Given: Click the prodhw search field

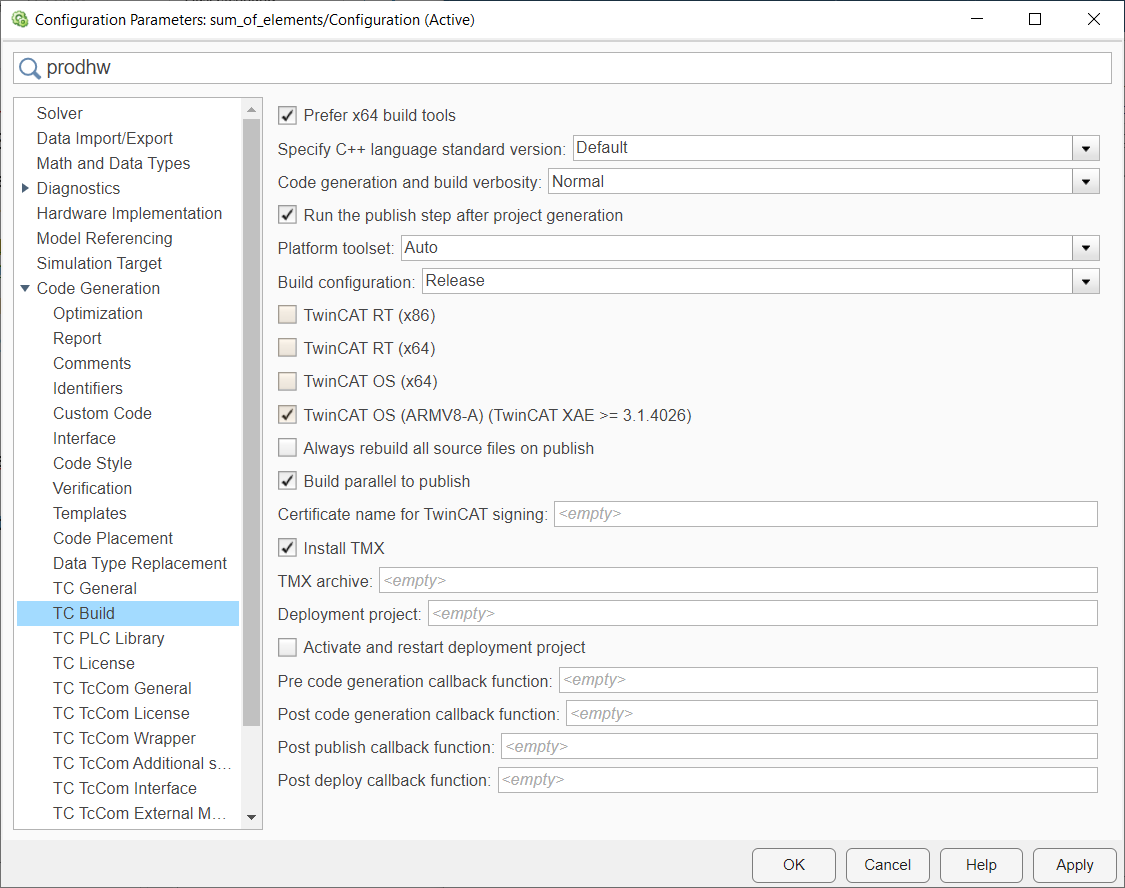Looking at the screenshot, I should [562, 68].
